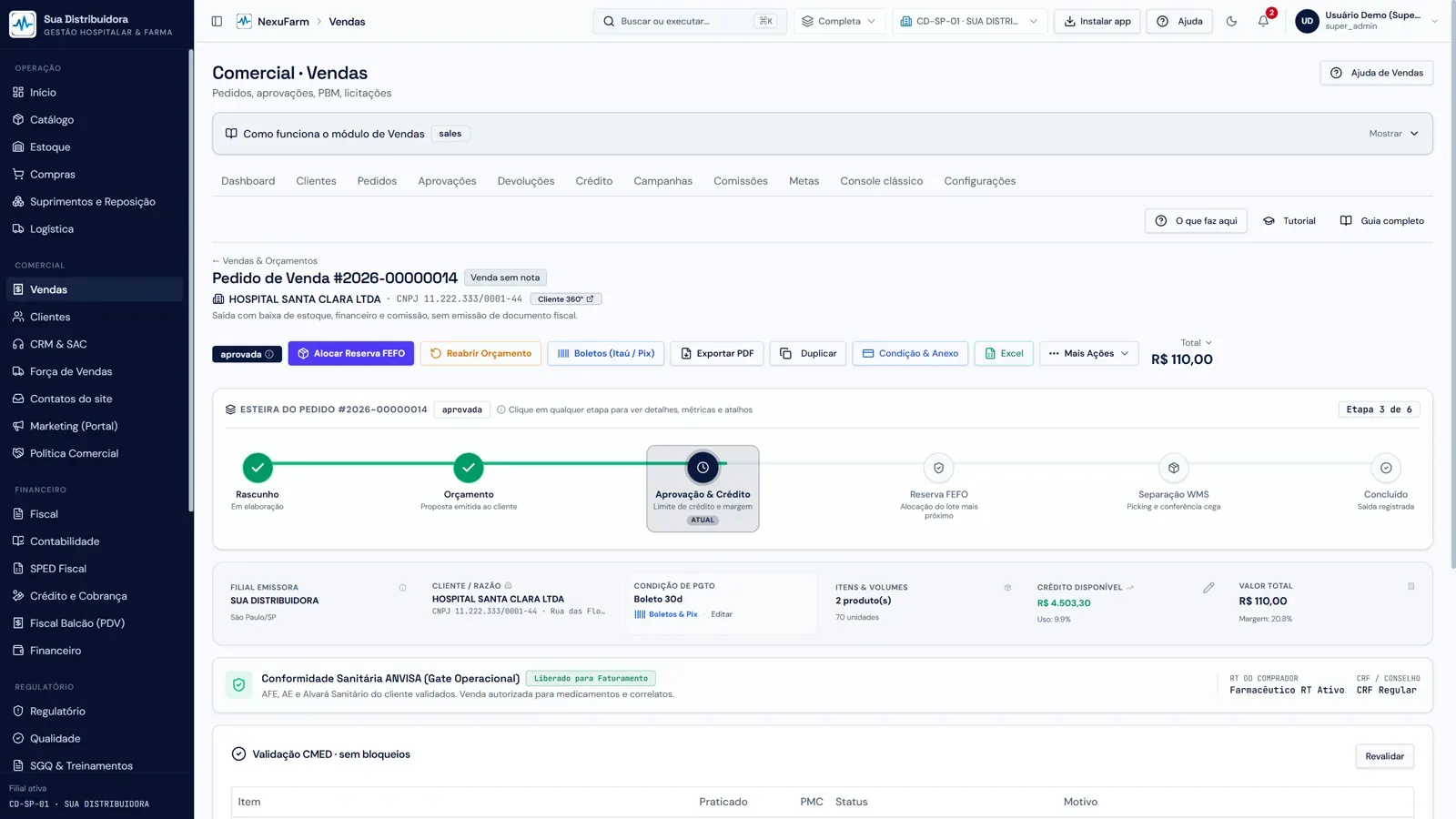
Task: Open the Completa mode dropdown
Action: pyautogui.click(x=839, y=21)
